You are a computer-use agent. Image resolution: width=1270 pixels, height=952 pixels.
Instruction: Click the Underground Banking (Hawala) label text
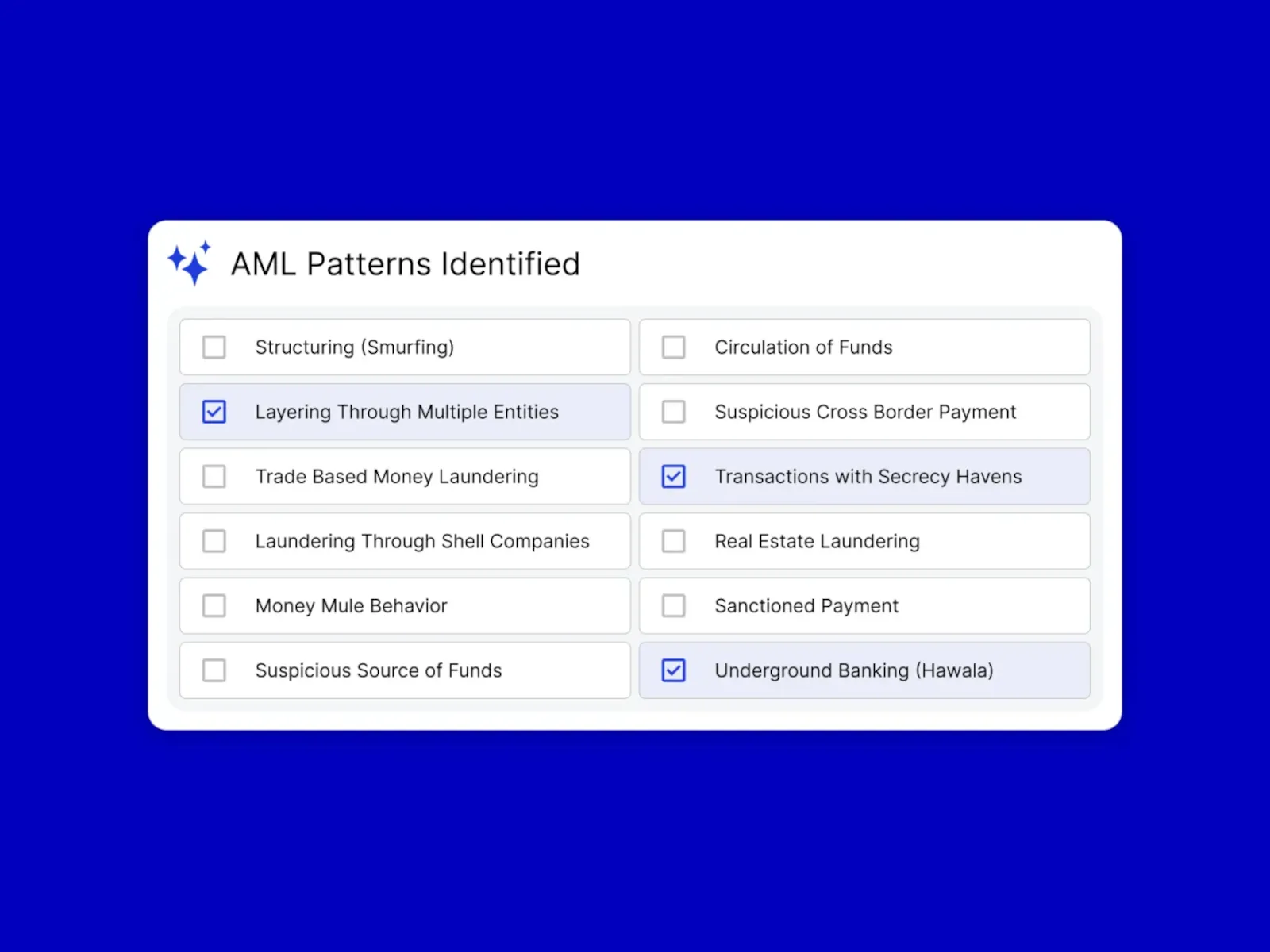point(854,670)
